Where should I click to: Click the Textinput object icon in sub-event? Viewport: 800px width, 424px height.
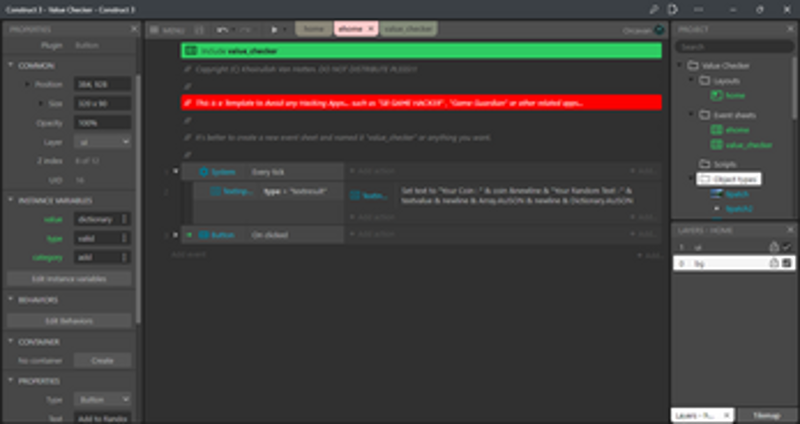coord(216,191)
